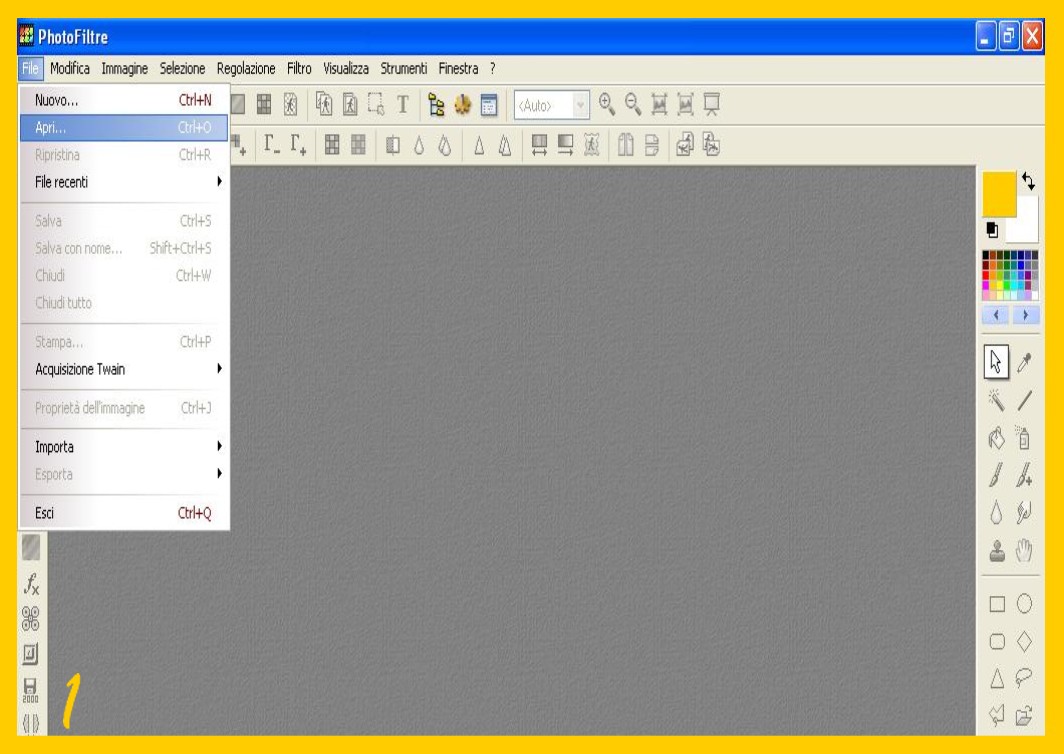Select the Magic Wand tool
Viewport: 1064px width, 754px height.
click(995, 400)
